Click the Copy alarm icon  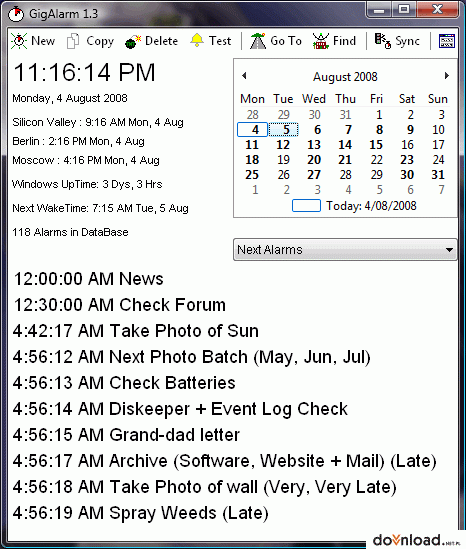point(73,41)
